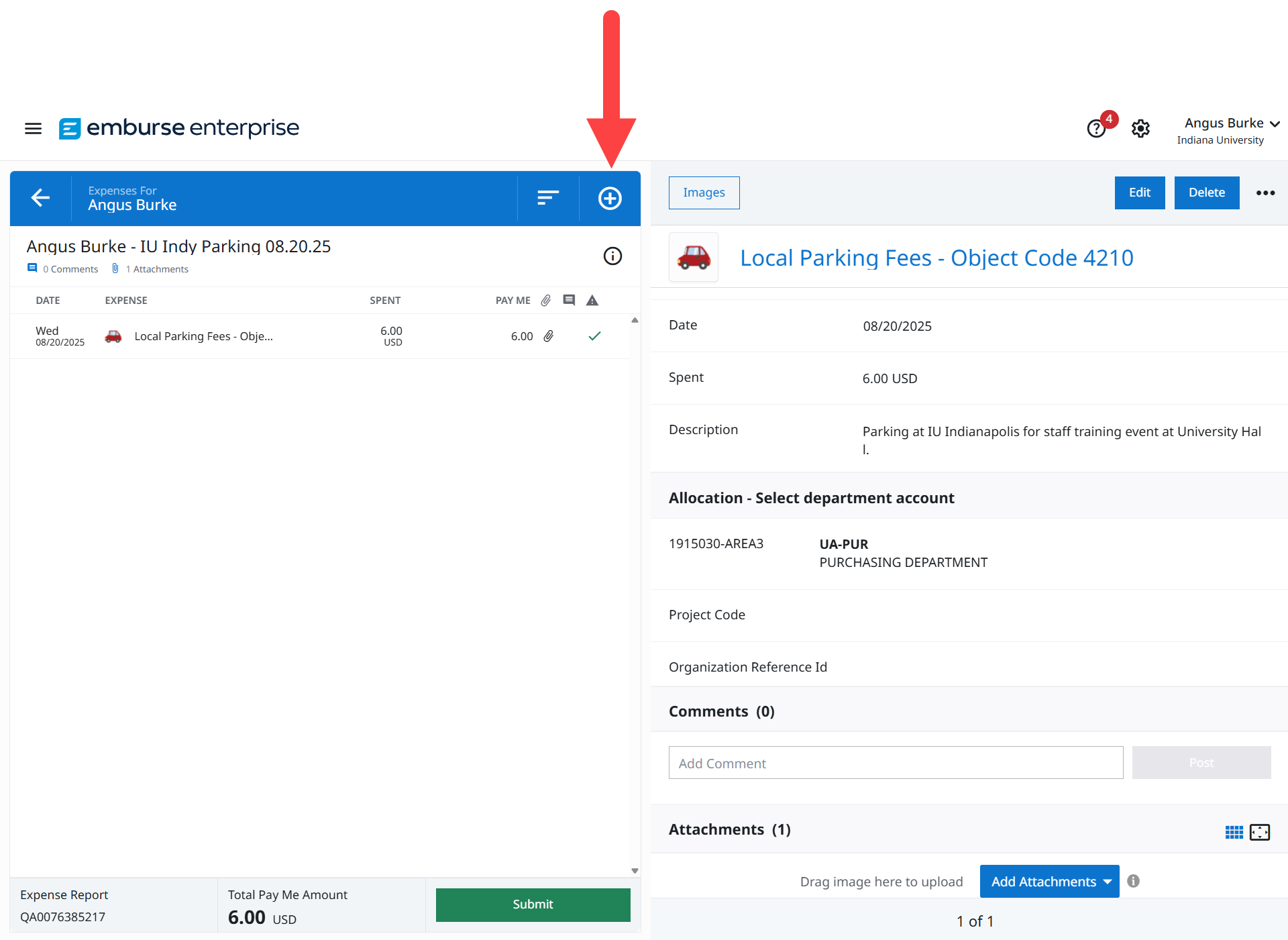
Task: Click the report info circle icon
Action: click(612, 256)
